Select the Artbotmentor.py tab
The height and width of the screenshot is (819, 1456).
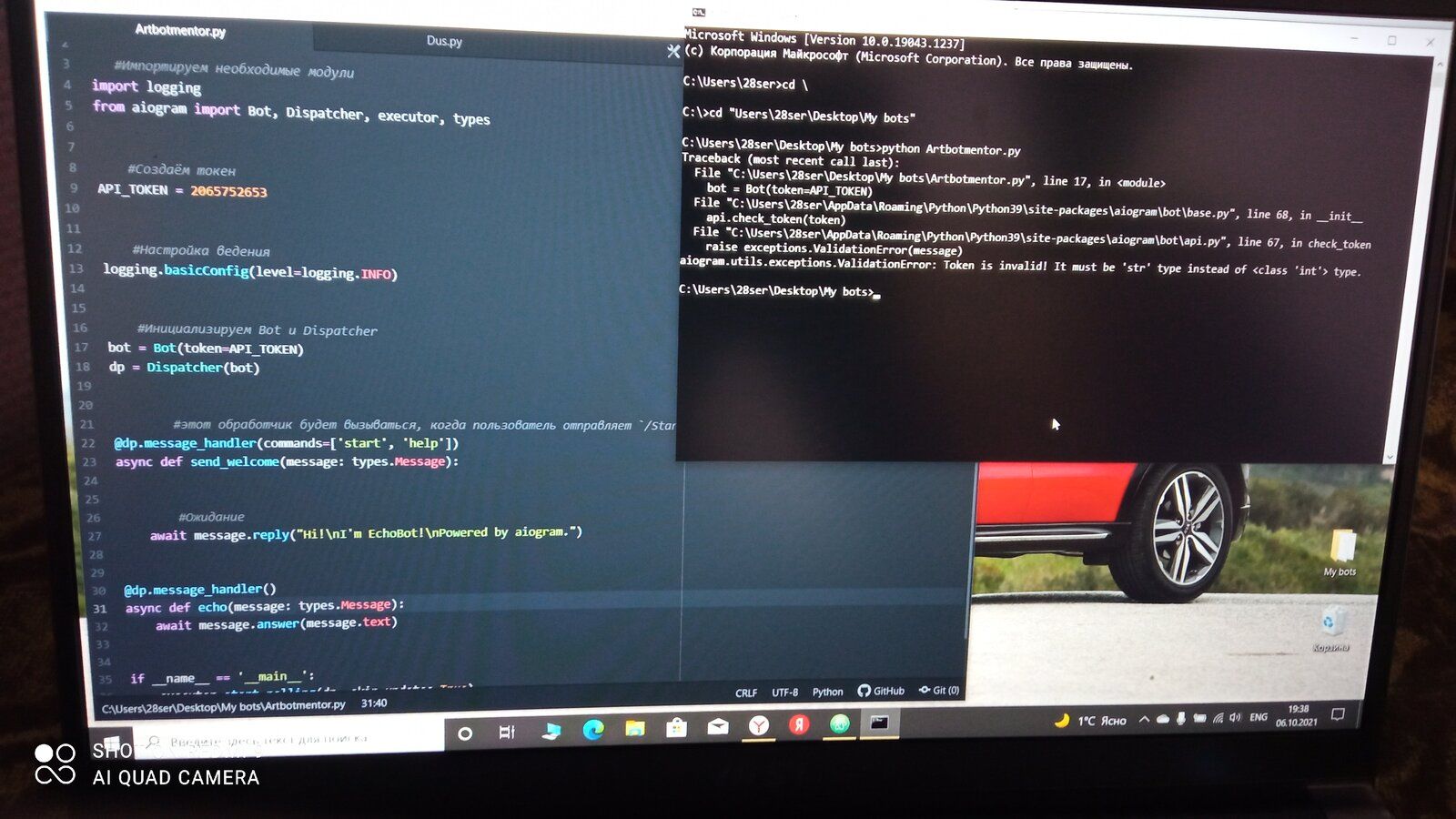pyautogui.click(x=180, y=30)
